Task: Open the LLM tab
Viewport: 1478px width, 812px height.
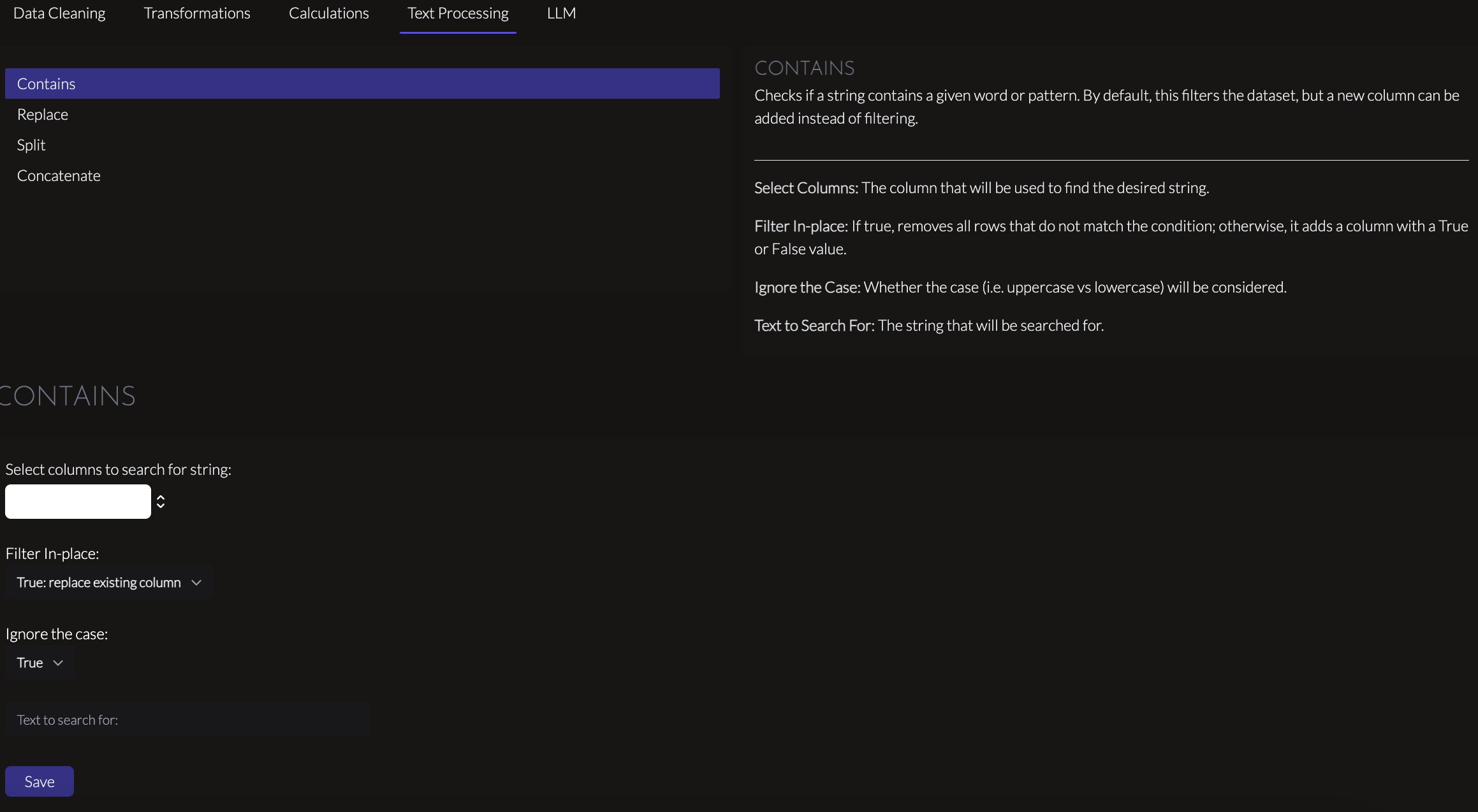Action: pyautogui.click(x=562, y=13)
